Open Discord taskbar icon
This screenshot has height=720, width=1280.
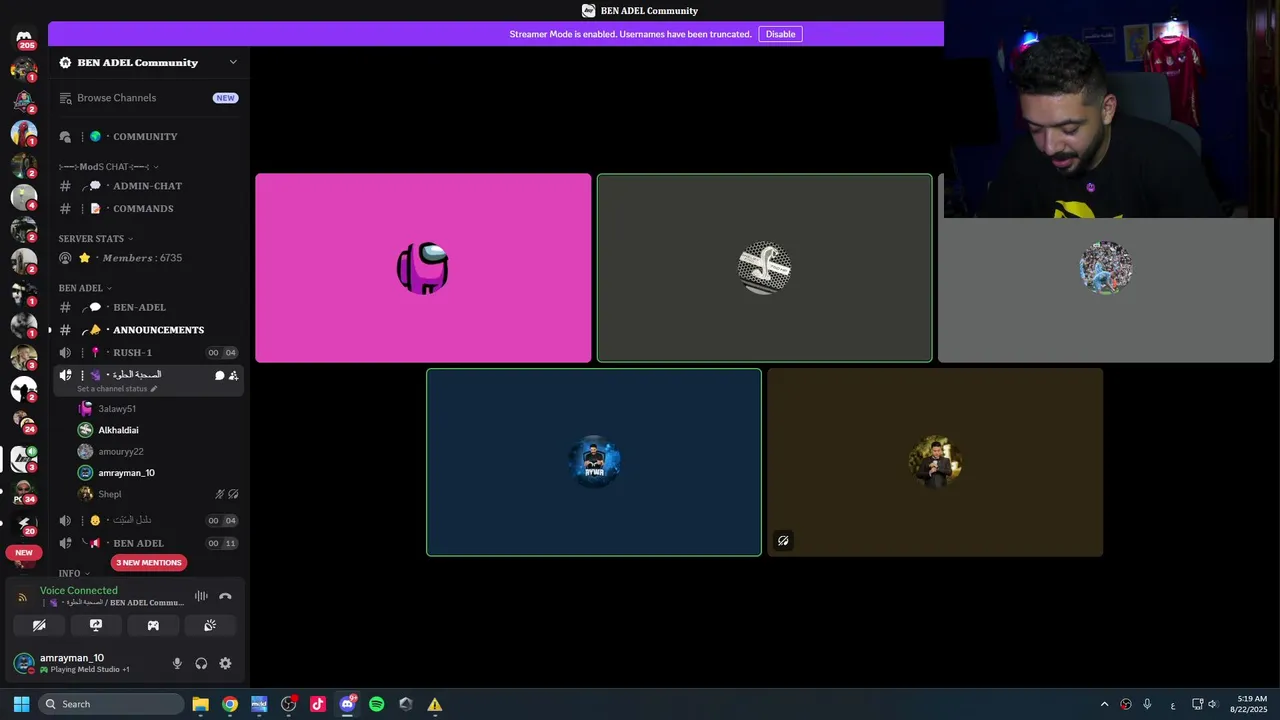347,704
